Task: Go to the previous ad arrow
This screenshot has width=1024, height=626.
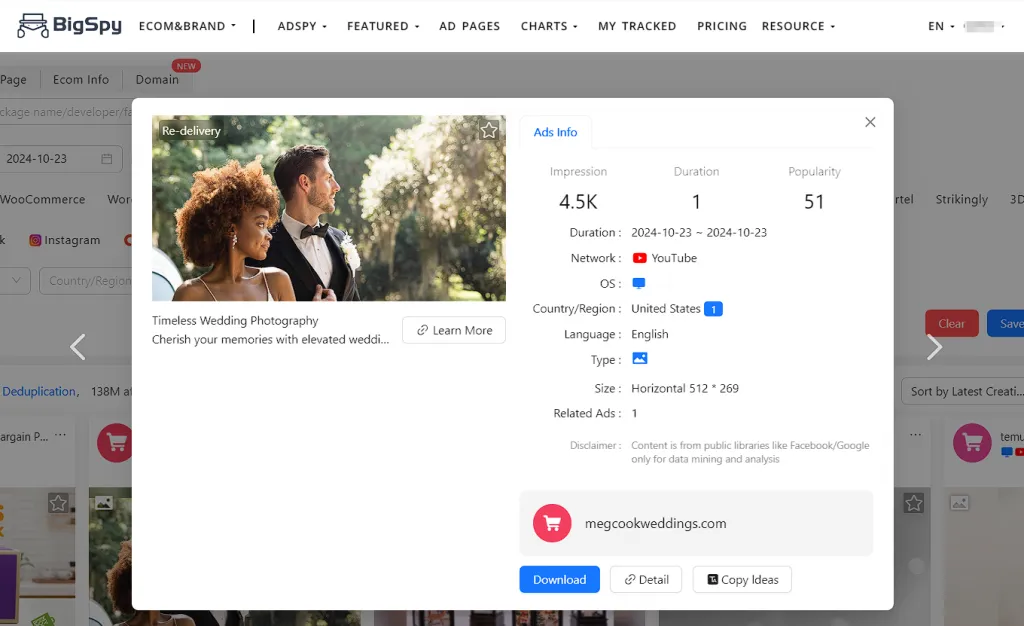Action: pos(78,347)
